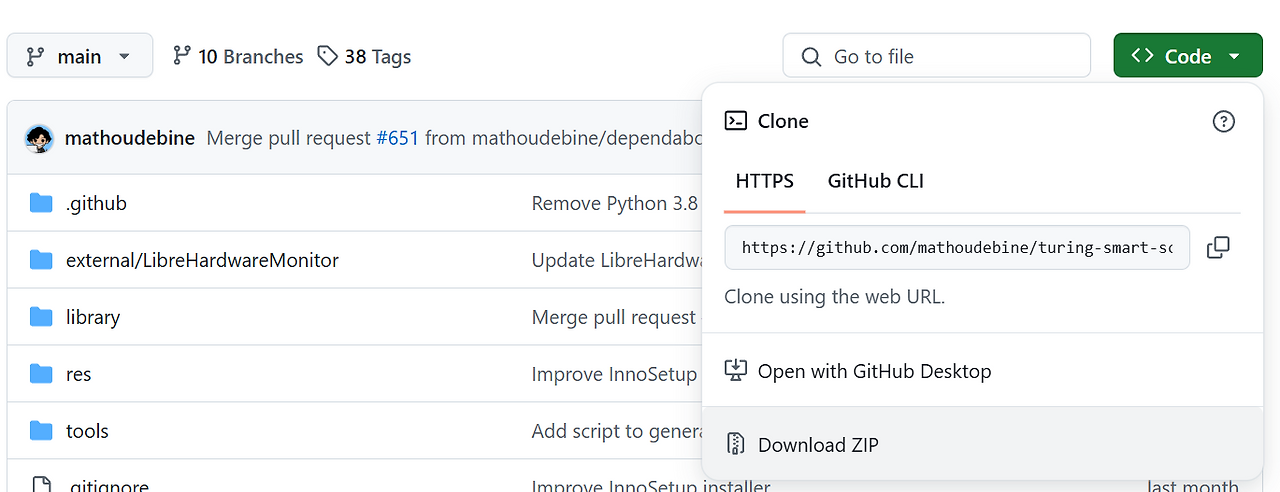Click the Go to file search field

[936, 56]
